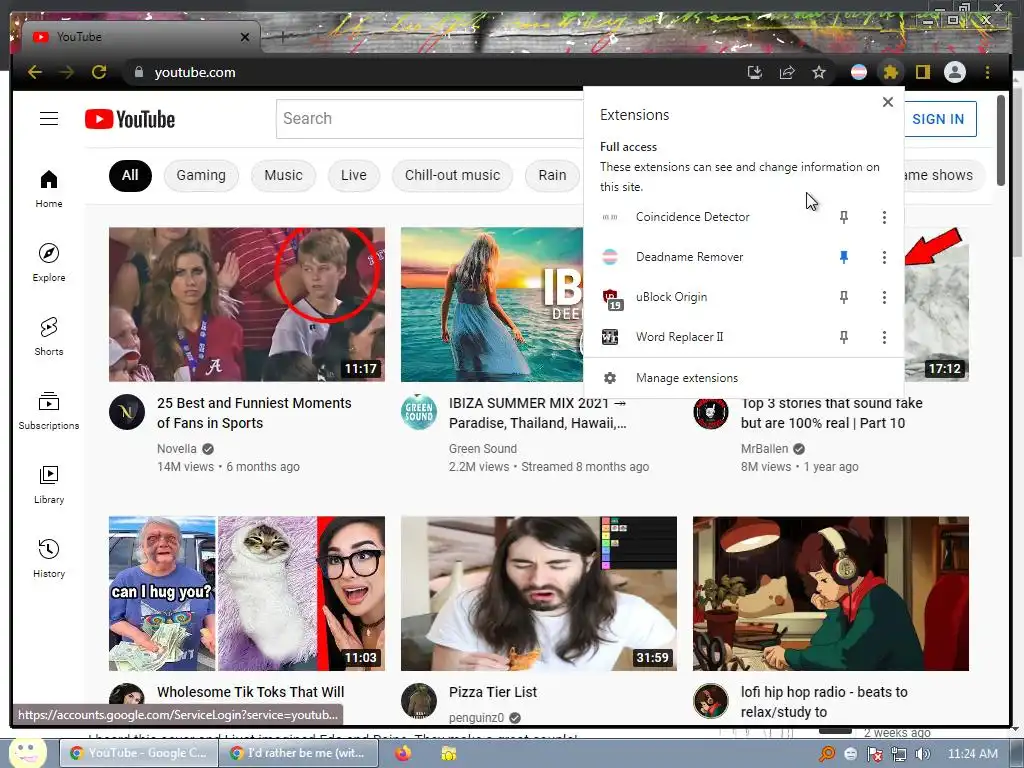Viewport: 1024px width, 768px height.
Task: Select the Chill-out music filter chip
Action: (453, 175)
